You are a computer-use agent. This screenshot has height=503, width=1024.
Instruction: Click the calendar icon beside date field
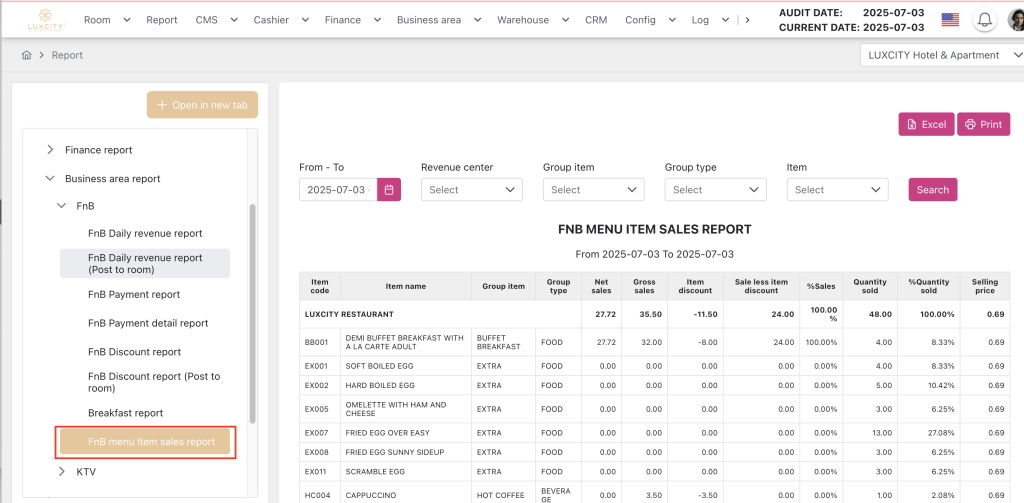coord(389,190)
